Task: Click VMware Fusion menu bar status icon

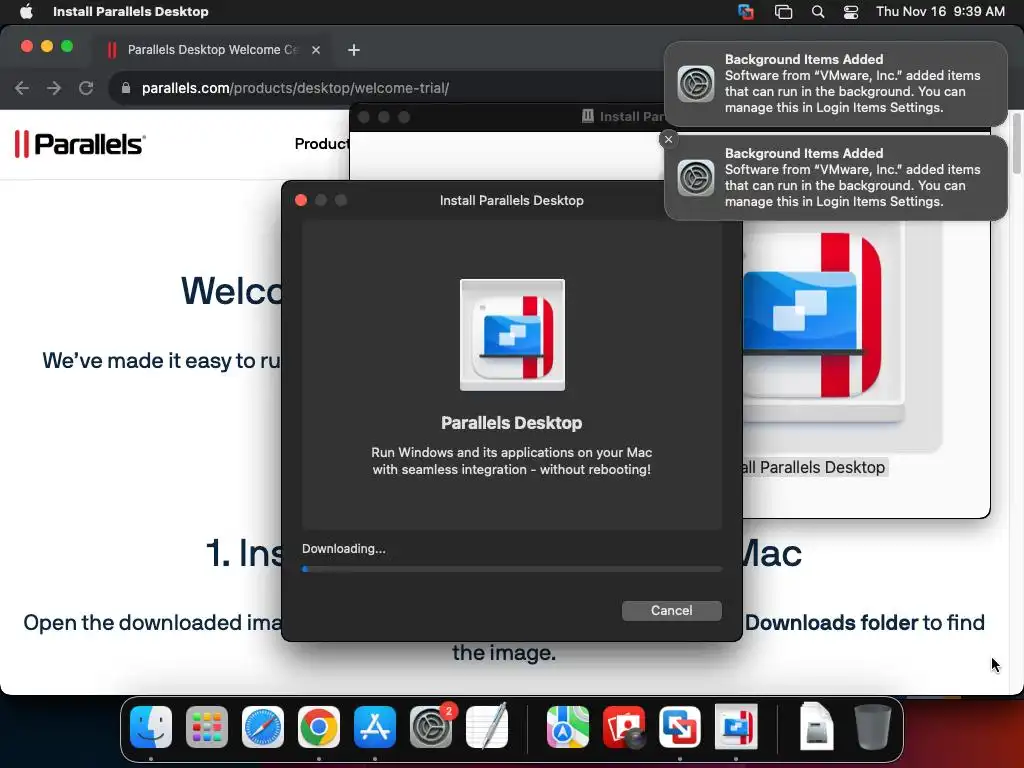Action: click(746, 11)
